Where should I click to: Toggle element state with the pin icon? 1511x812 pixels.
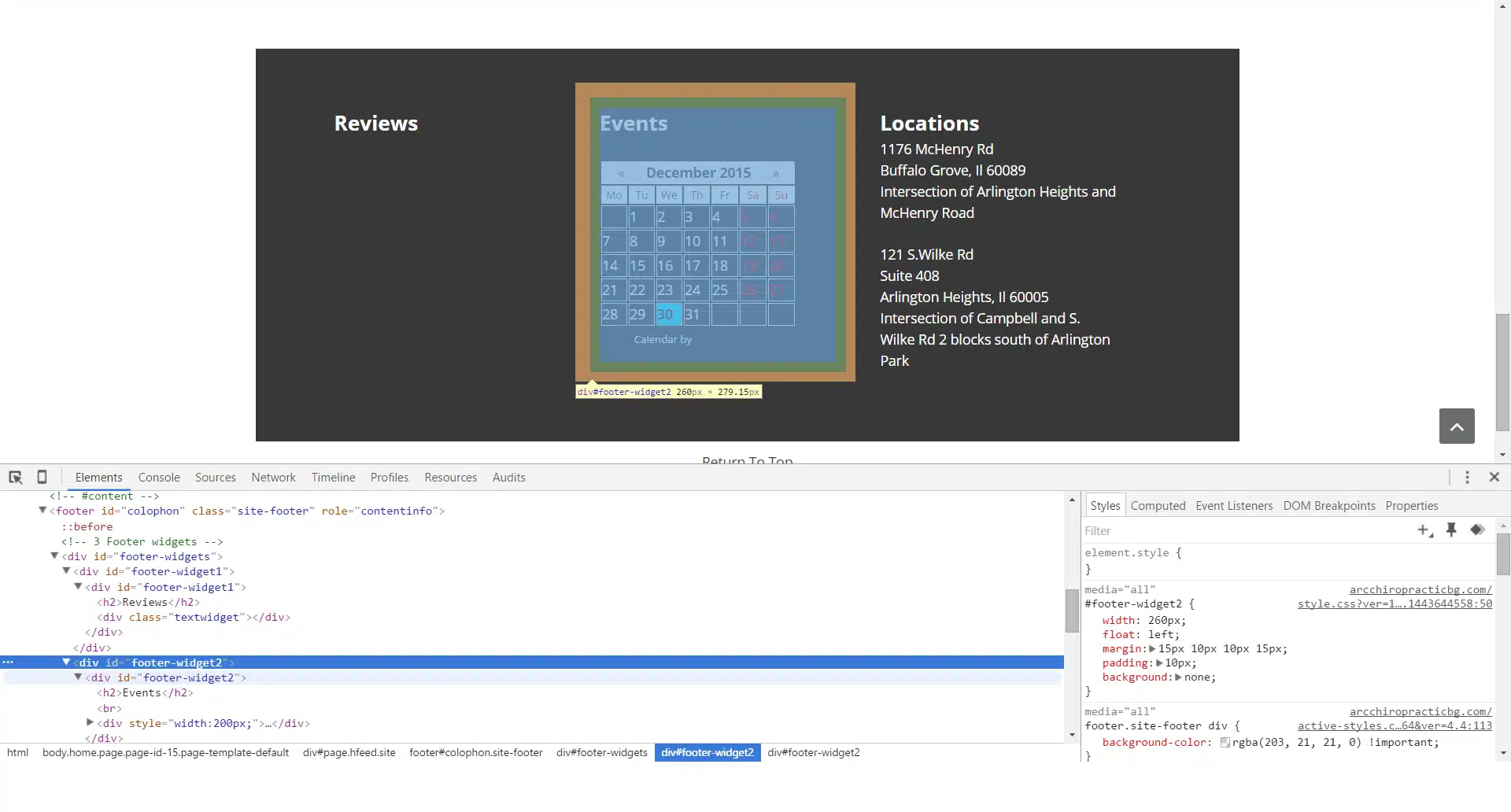pos(1451,530)
